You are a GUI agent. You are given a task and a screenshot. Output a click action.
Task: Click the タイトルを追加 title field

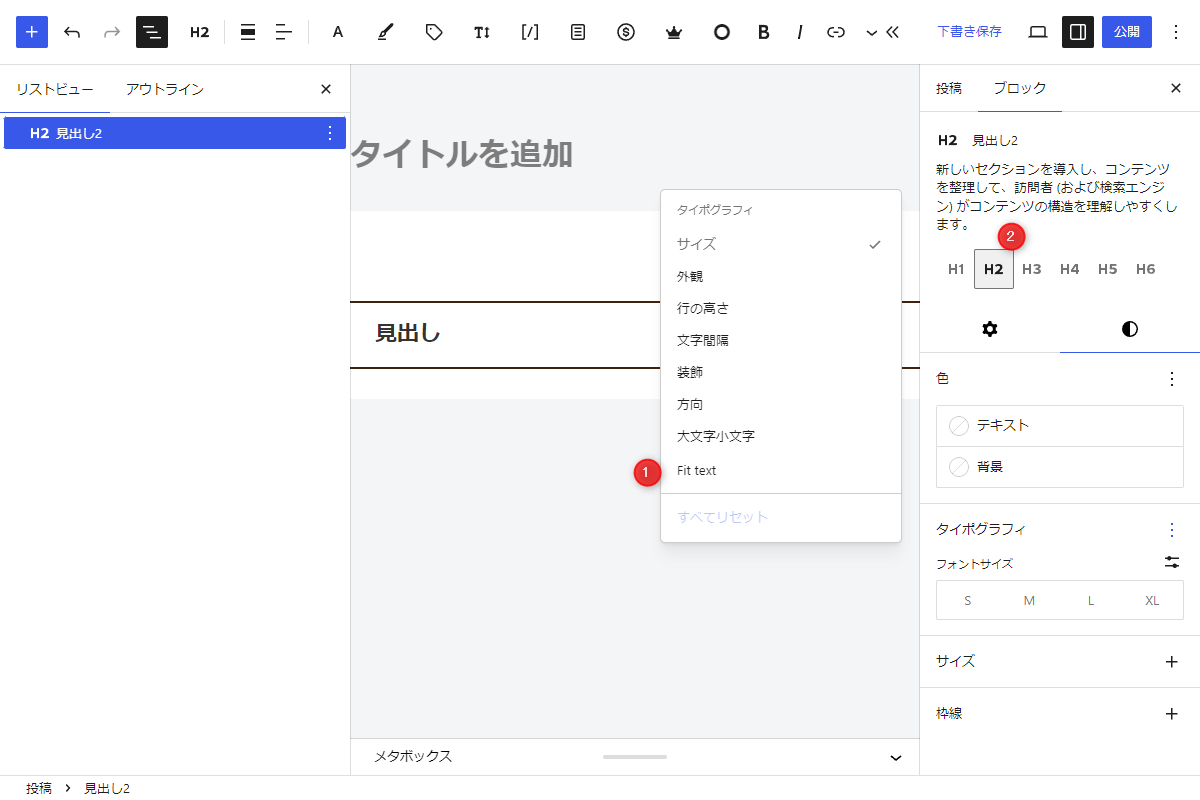(462, 154)
